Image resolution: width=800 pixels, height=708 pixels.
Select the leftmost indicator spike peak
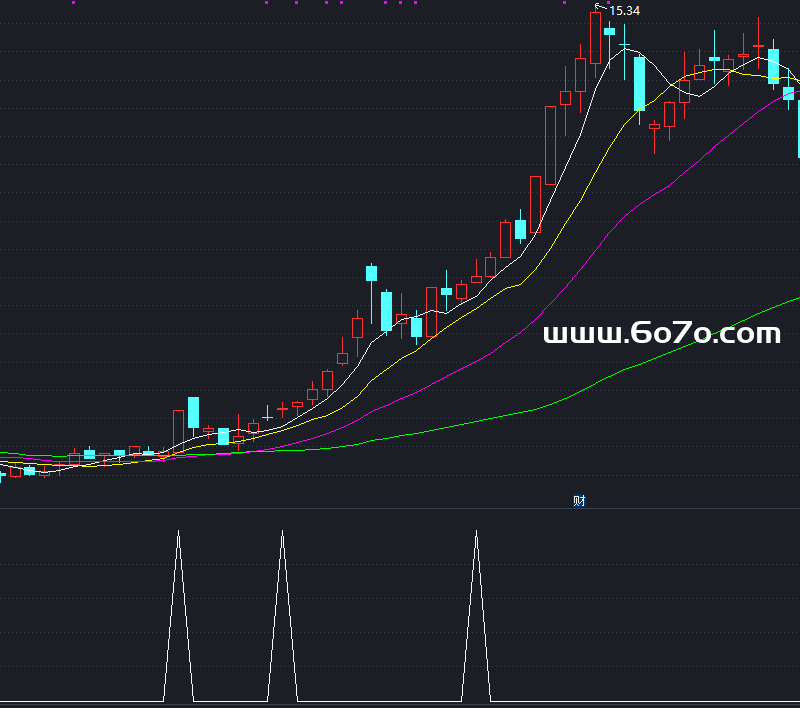(x=179, y=533)
